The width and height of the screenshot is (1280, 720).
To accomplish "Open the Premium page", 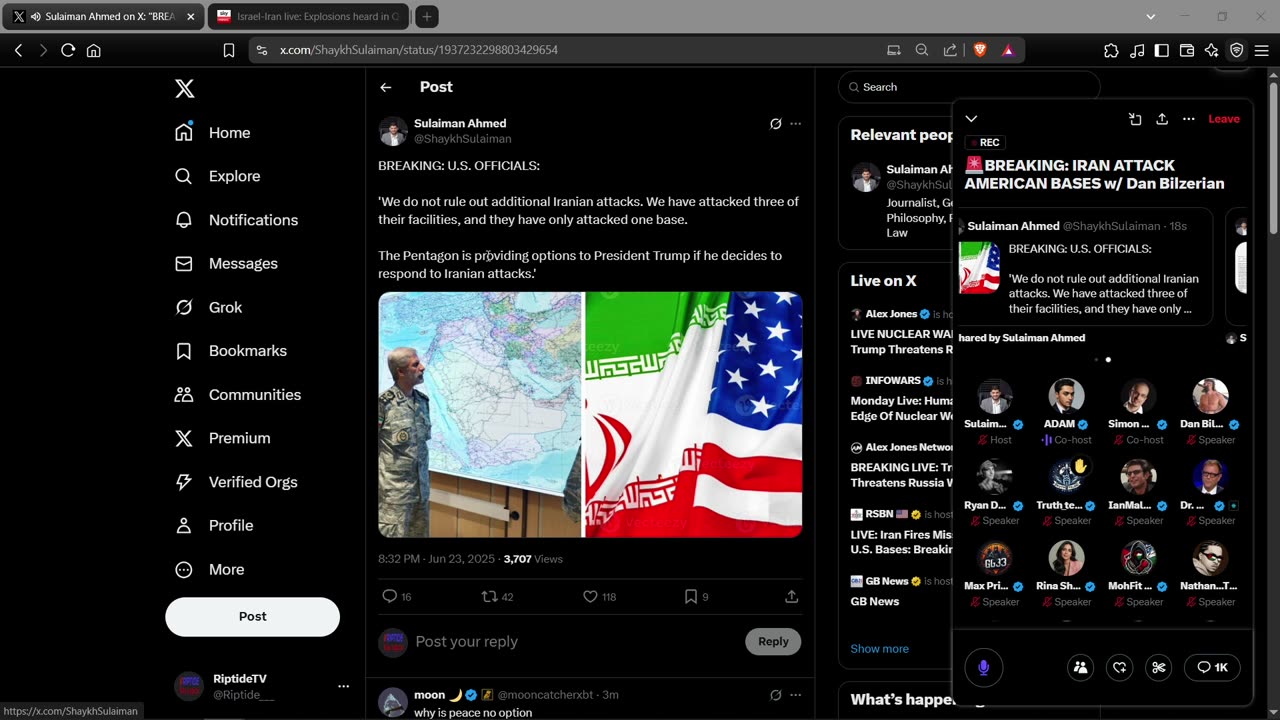I will pos(222,438).
